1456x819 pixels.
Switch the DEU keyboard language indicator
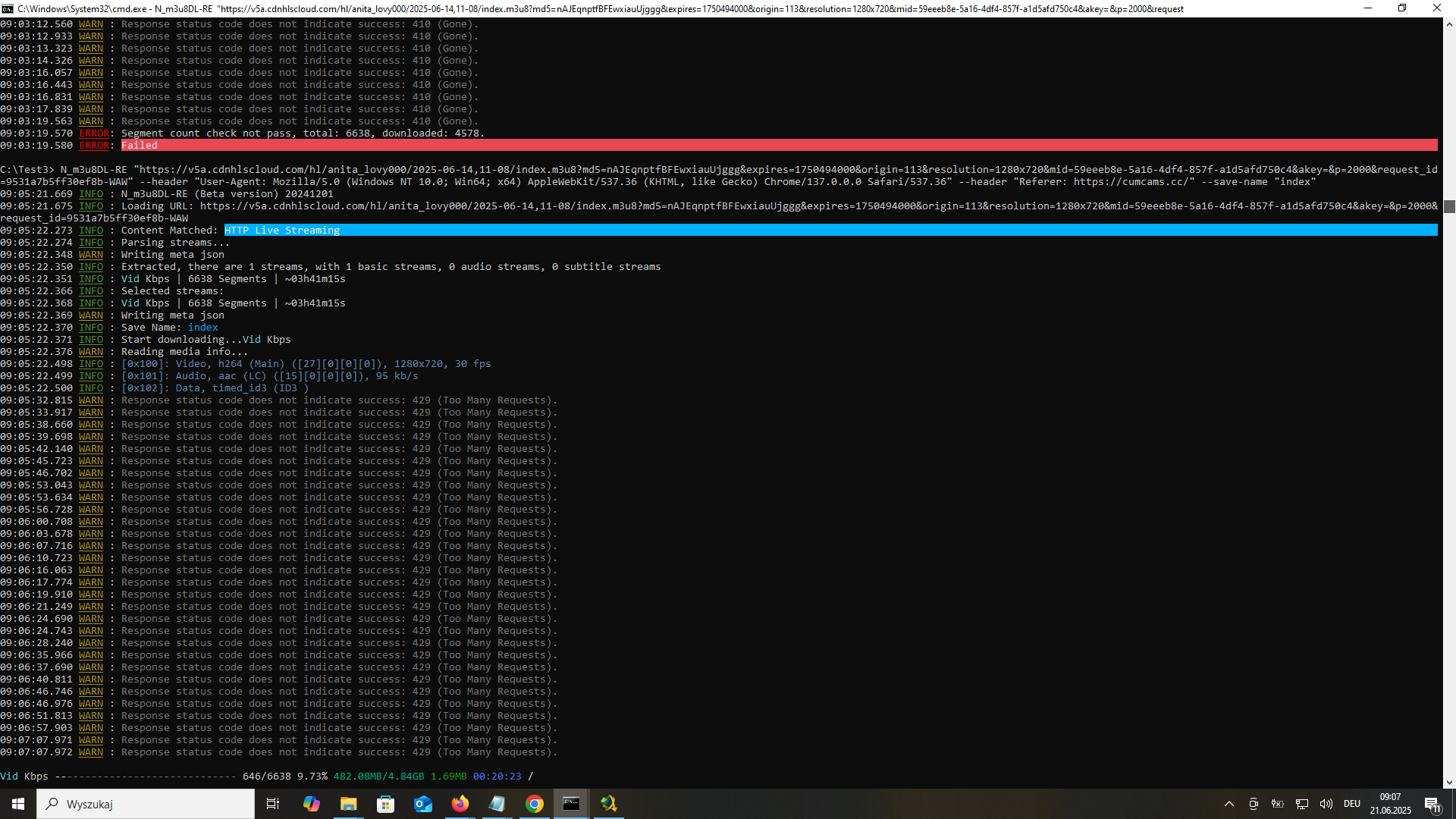click(x=1351, y=804)
